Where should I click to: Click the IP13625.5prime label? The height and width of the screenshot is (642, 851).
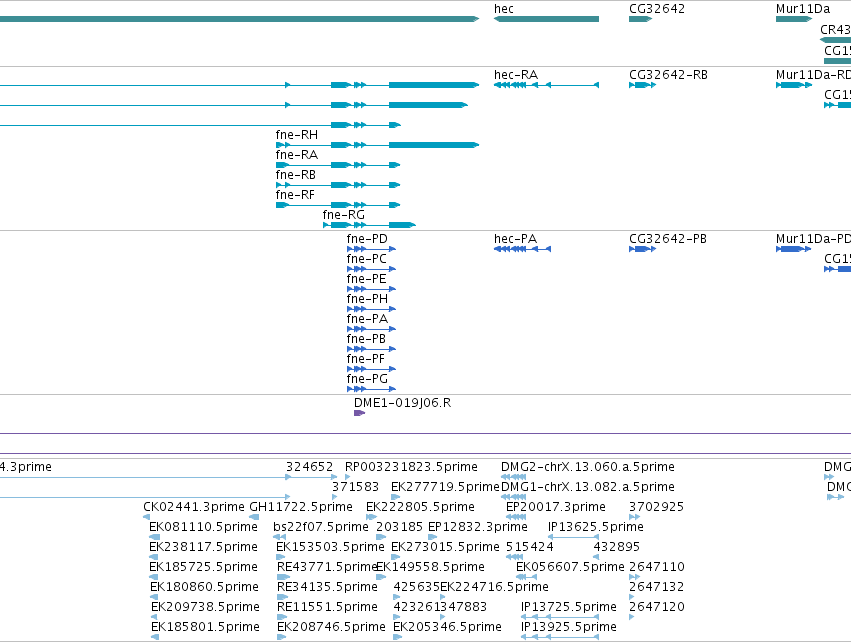point(595,527)
